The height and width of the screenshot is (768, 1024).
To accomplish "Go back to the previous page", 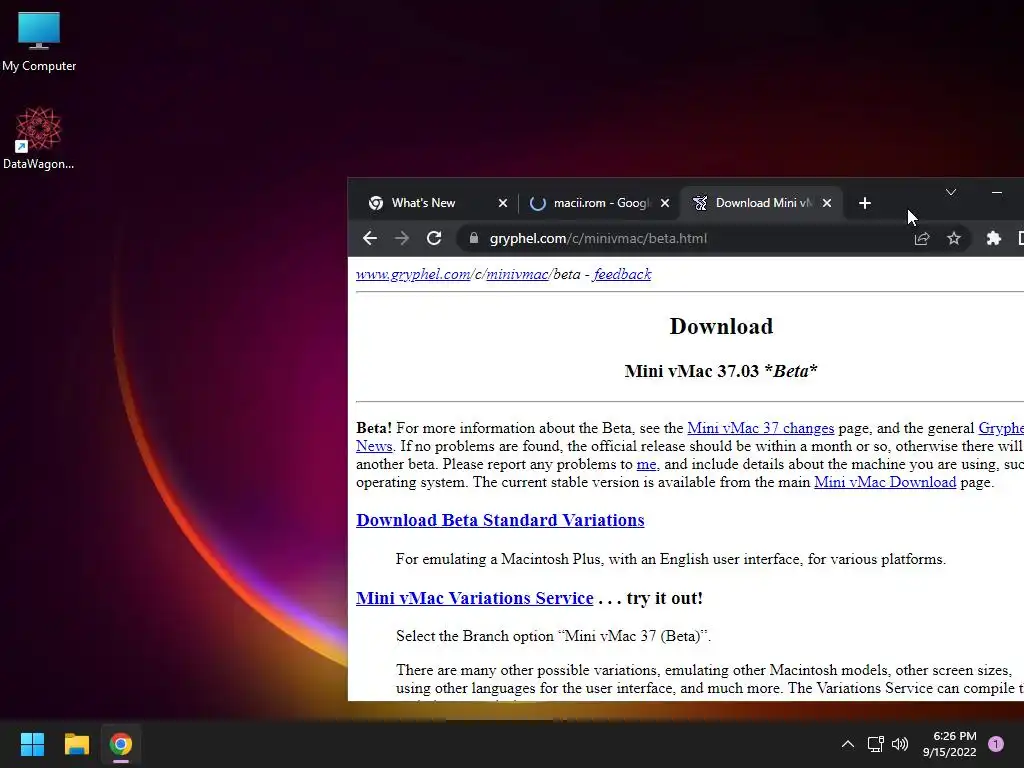I will click(370, 238).
